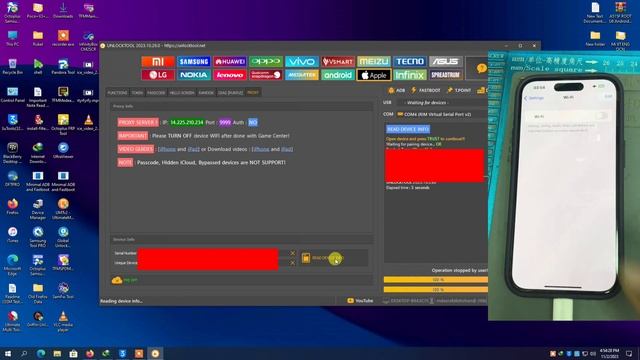Image resolution: width=640 pixels, height=360 pixels.
Task: Select the Vivo brand logo
Action: click(x=302, y=62)
